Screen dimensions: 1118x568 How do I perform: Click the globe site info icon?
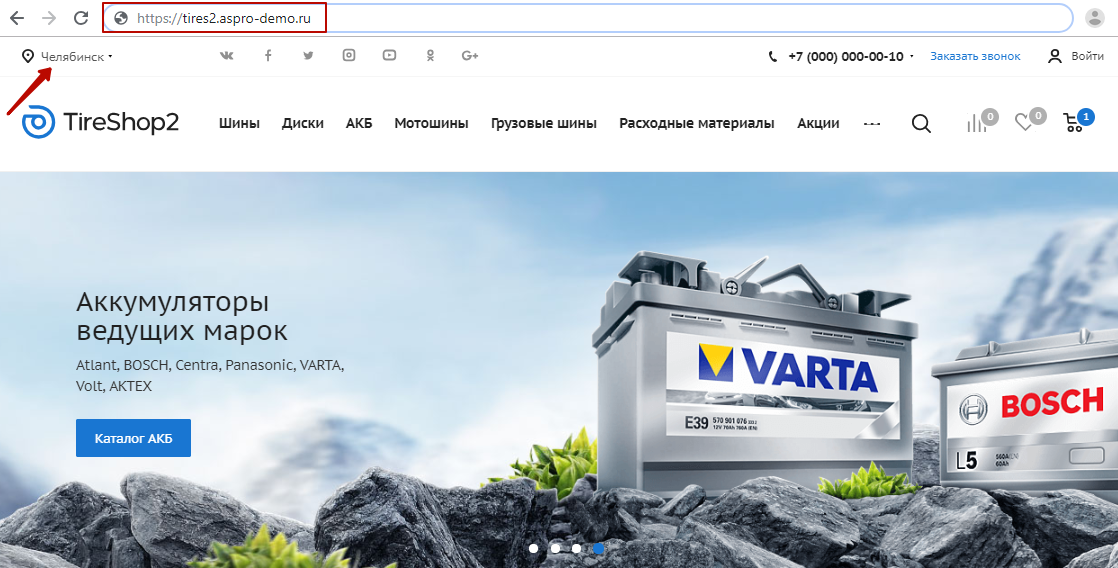pos(121,19)
